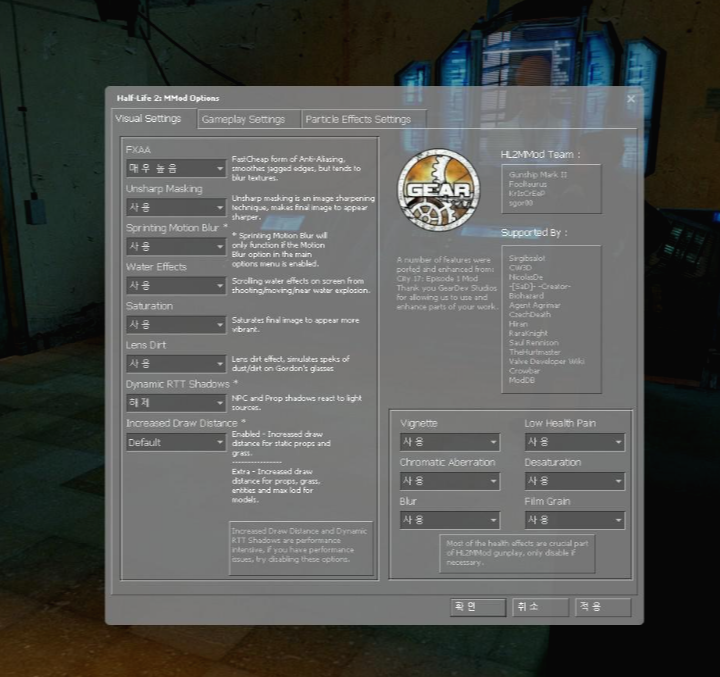This screenshot has width=720, height=677.
Task: Open the Lens Dirt dropdown
Action: point(176,364)
